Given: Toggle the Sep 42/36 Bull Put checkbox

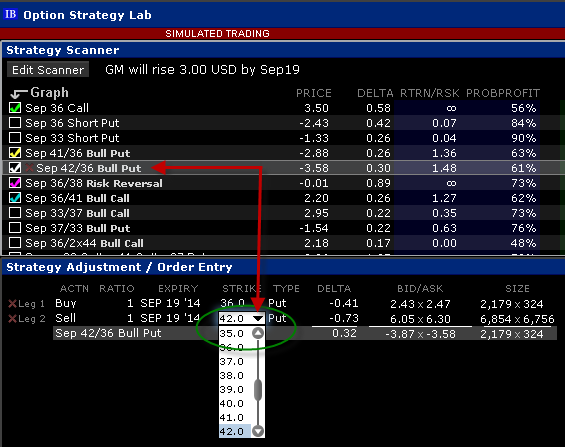Looking at the screenshot, I should 15,168.
